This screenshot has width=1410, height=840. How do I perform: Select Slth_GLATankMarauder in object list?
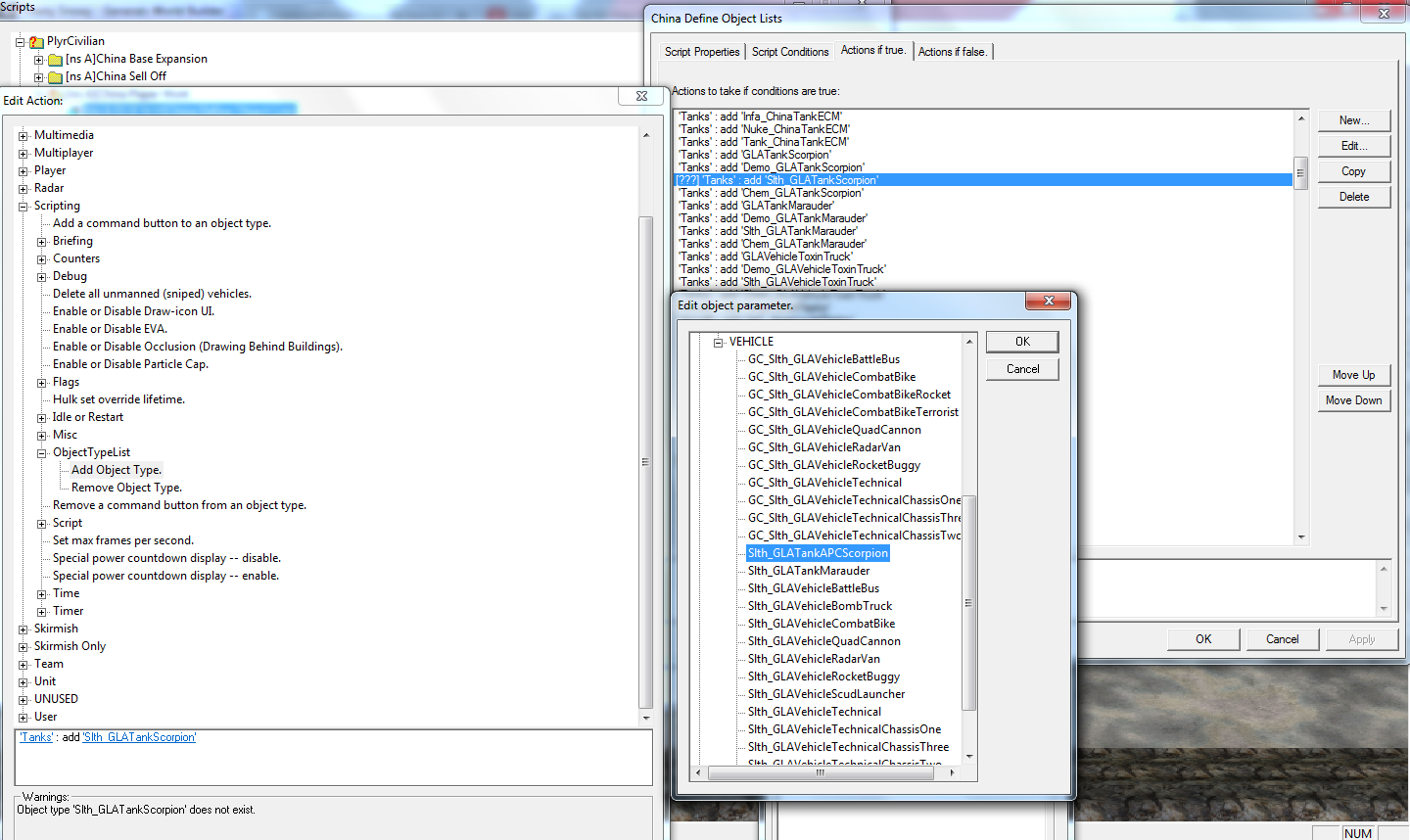[x=808, y=571]
